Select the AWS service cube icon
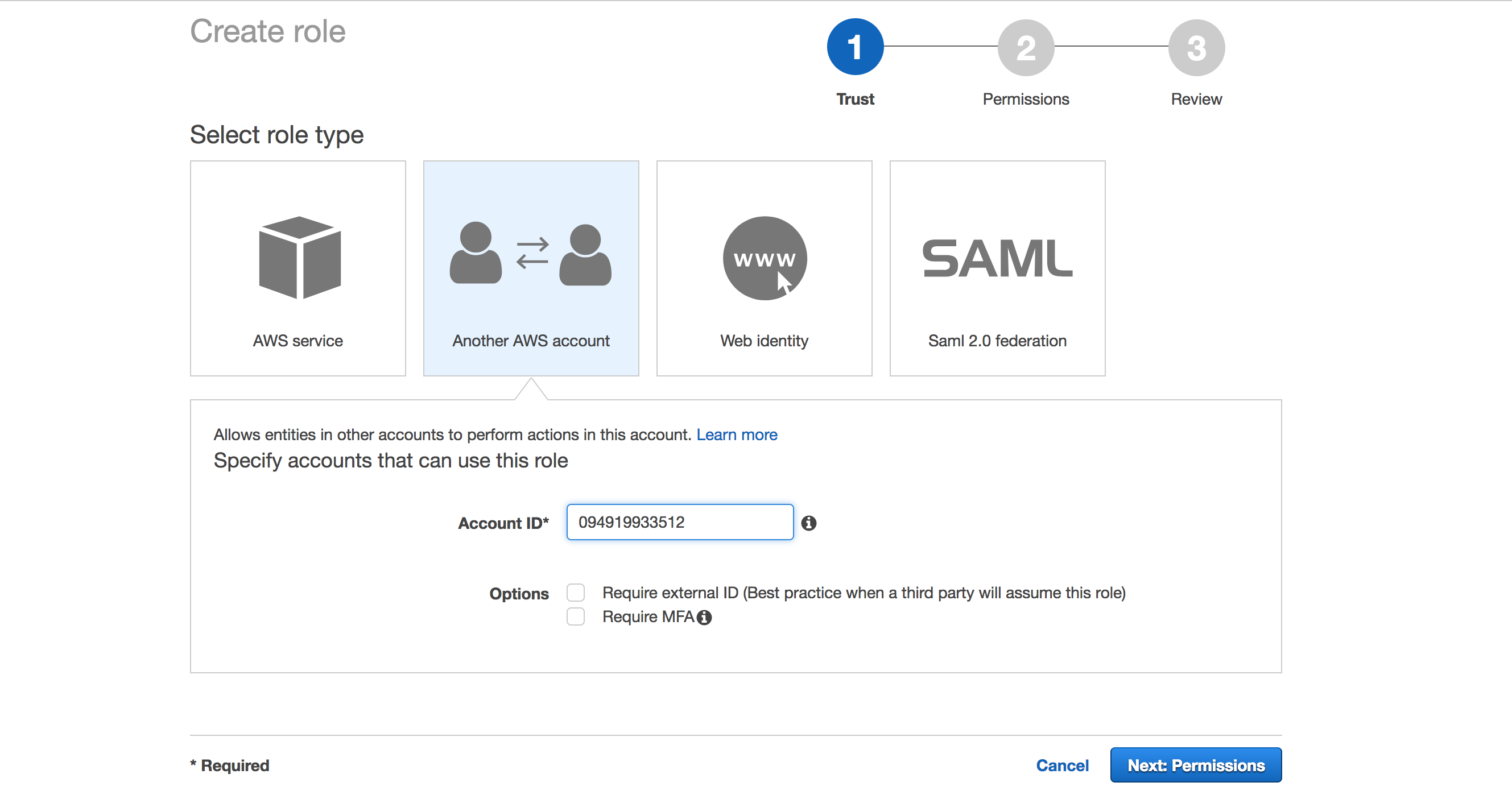Image resolution: width=1512 pixels, height=803 pixels. coord(299,258)
